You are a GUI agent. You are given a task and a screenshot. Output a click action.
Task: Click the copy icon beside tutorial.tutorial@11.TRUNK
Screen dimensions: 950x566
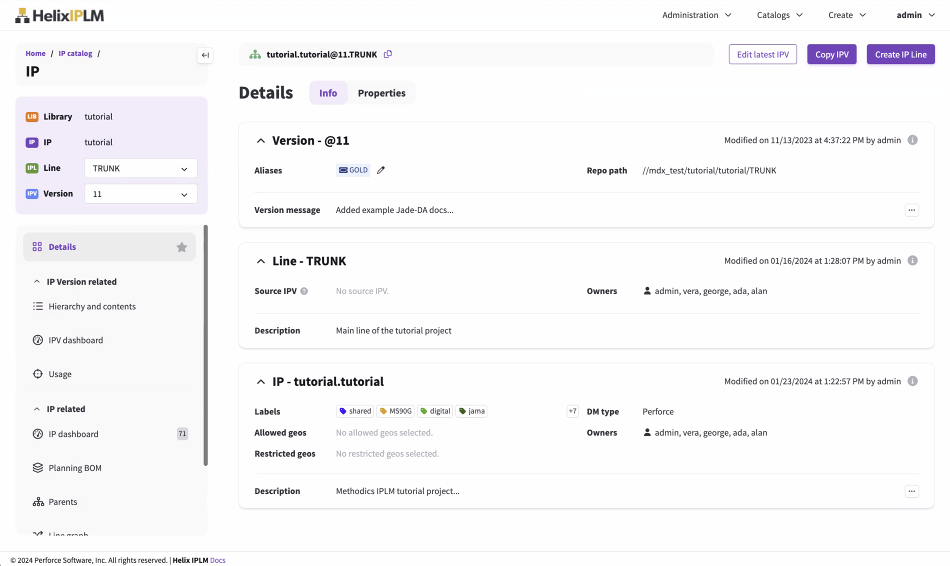tap(388, 54)
